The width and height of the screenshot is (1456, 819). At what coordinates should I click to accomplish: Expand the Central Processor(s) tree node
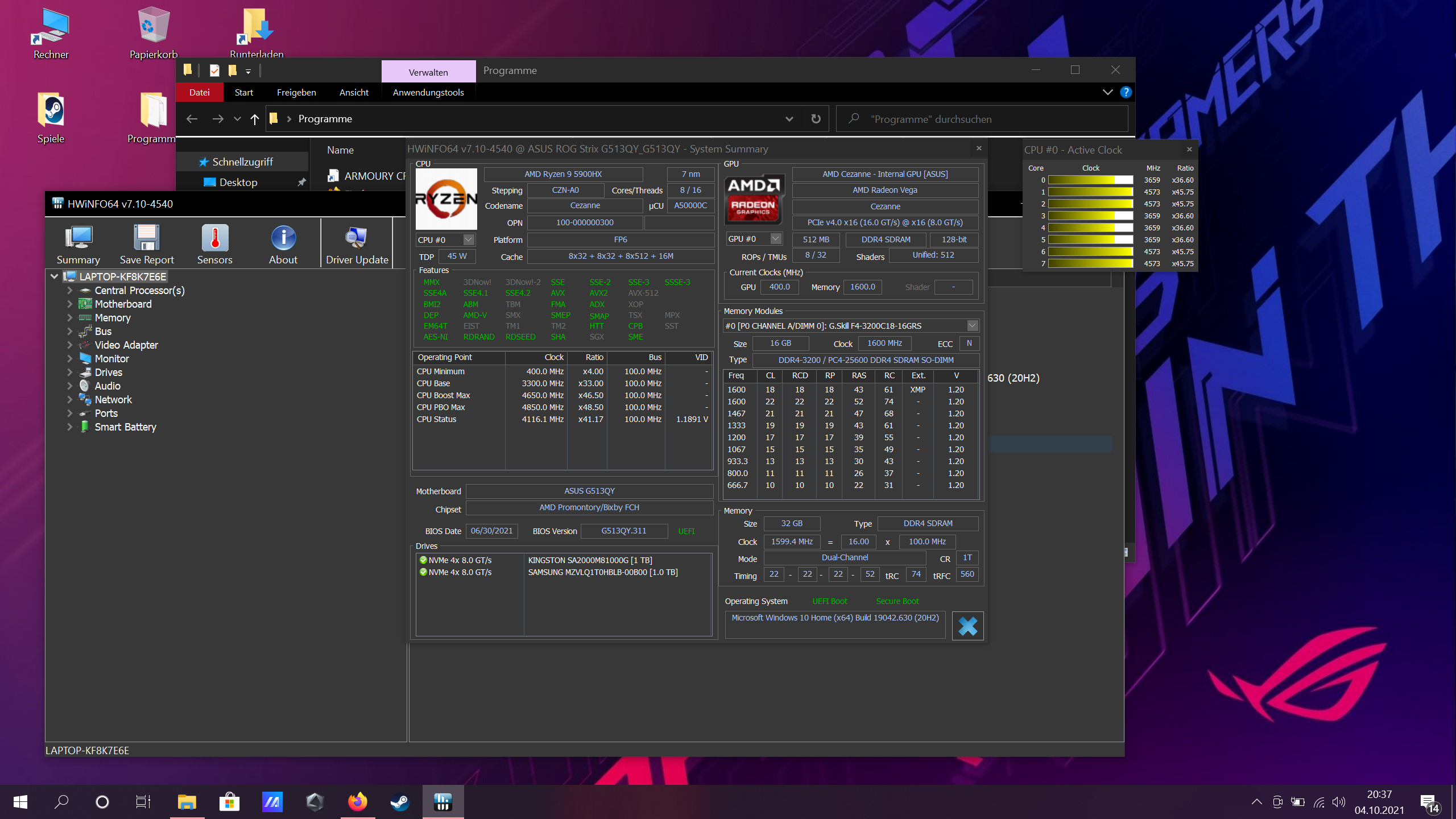(x=69, y=290)
